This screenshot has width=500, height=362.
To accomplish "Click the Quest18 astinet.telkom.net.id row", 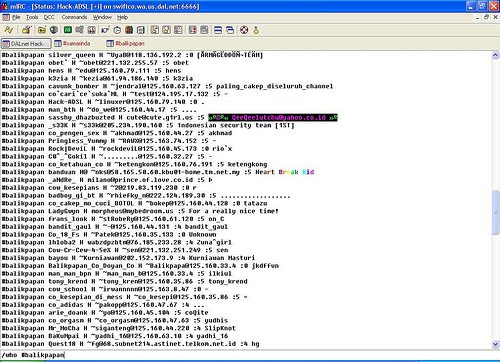I will (x=130, y=344).
